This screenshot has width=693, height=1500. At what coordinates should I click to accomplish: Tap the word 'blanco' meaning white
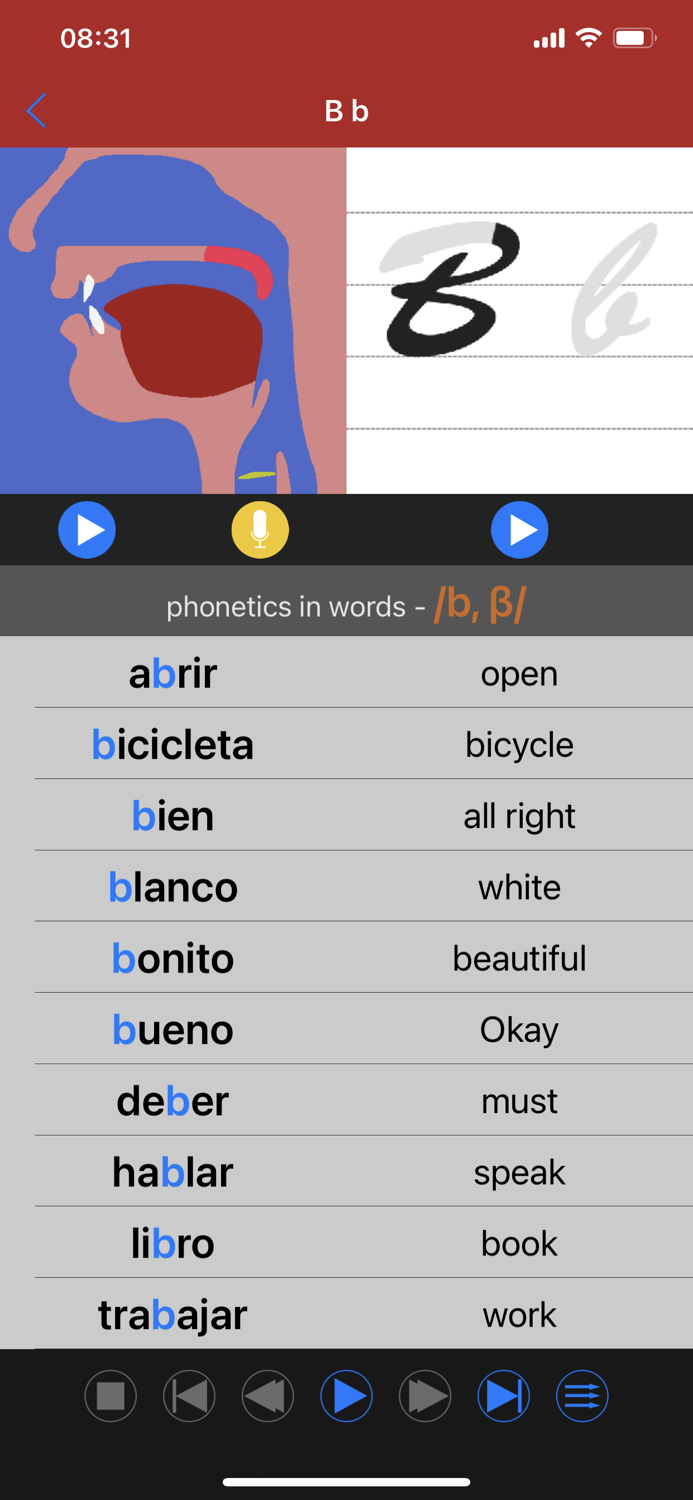(x=173, y=886)
